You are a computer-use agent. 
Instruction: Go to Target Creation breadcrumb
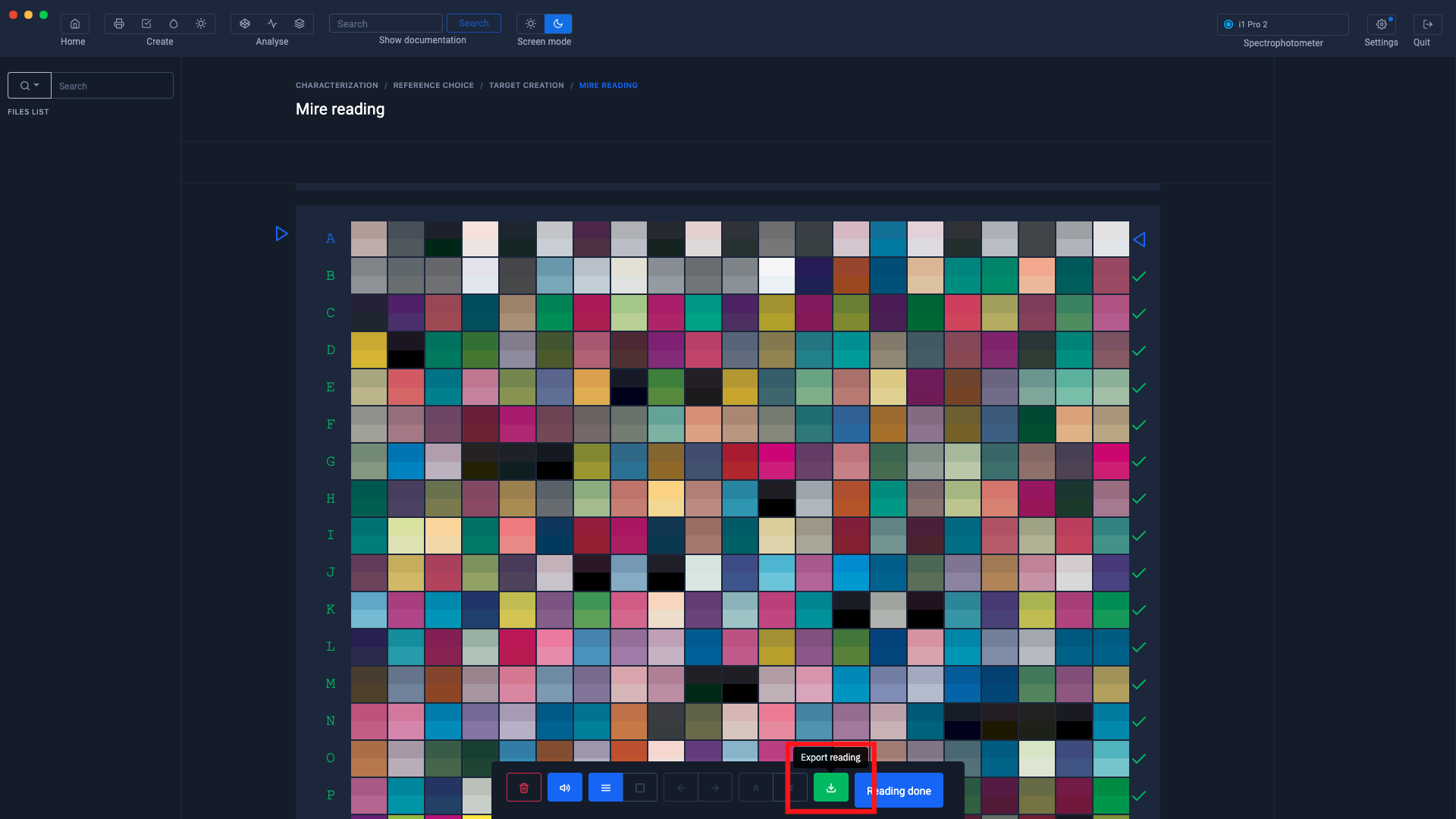point(526,86)
